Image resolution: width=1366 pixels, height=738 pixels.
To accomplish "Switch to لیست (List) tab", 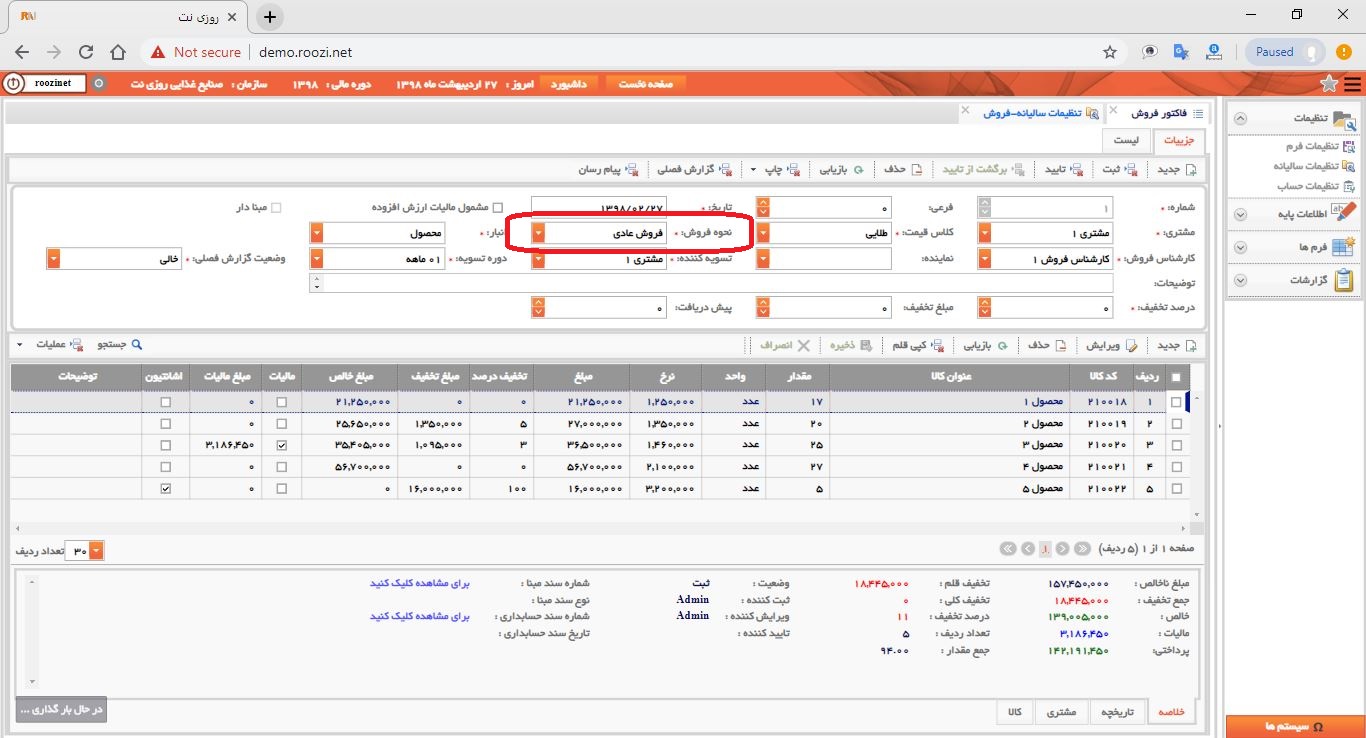I will (x=1126, y=140).
